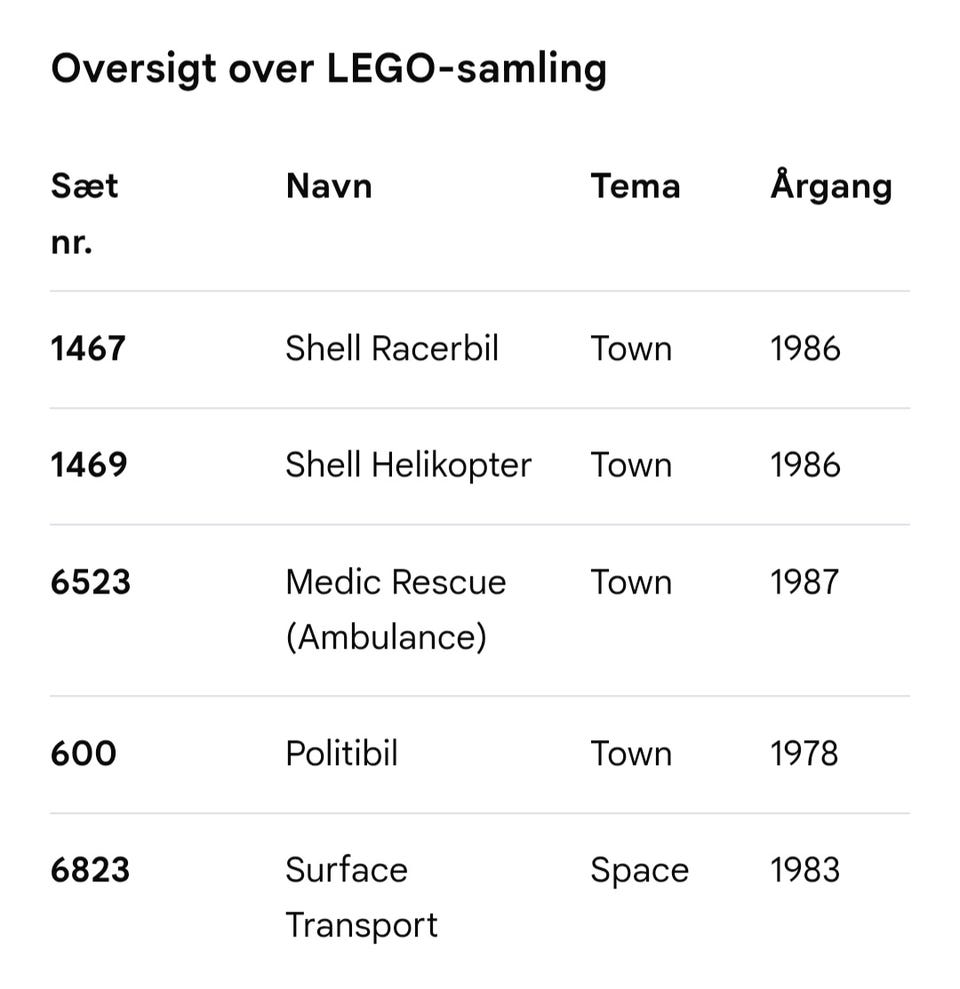Select the "Town" theme for Politibil

tap(631, 753)
